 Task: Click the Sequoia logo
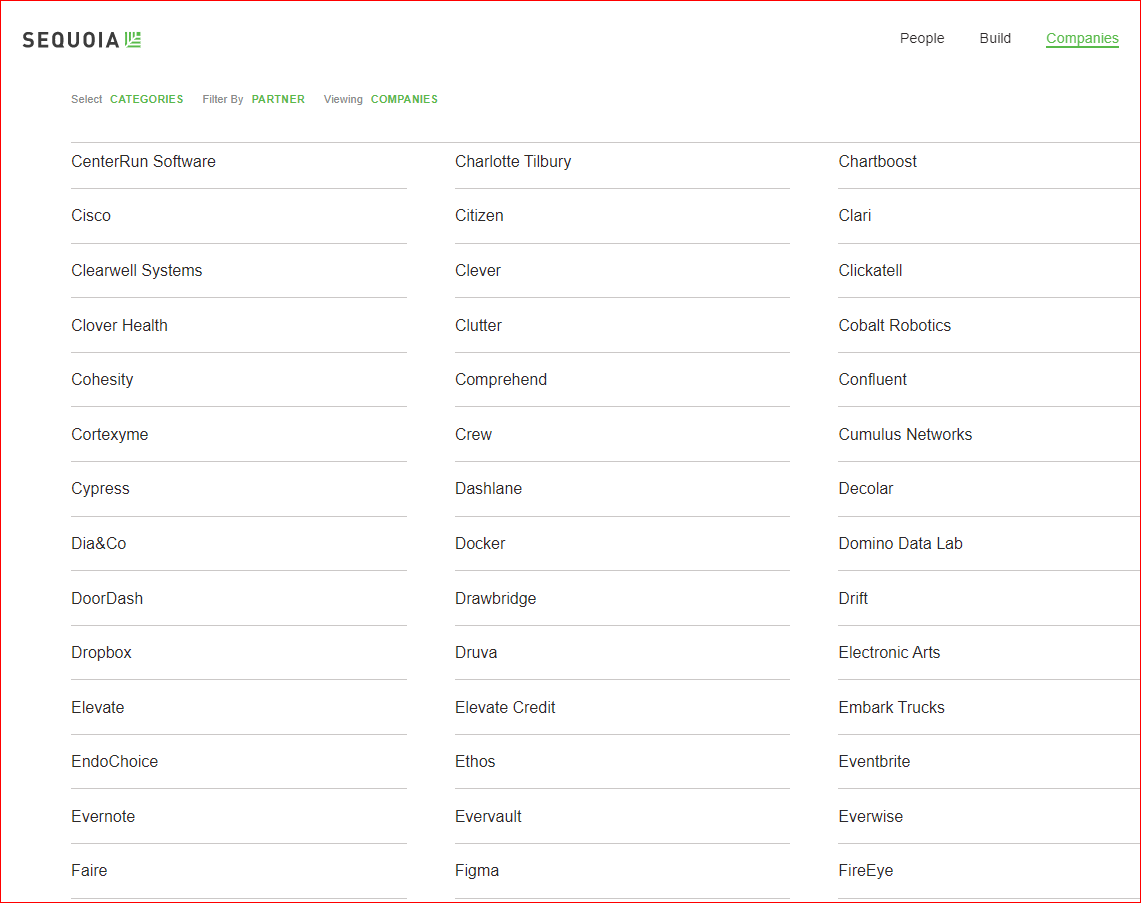click(x=82, y=40)
